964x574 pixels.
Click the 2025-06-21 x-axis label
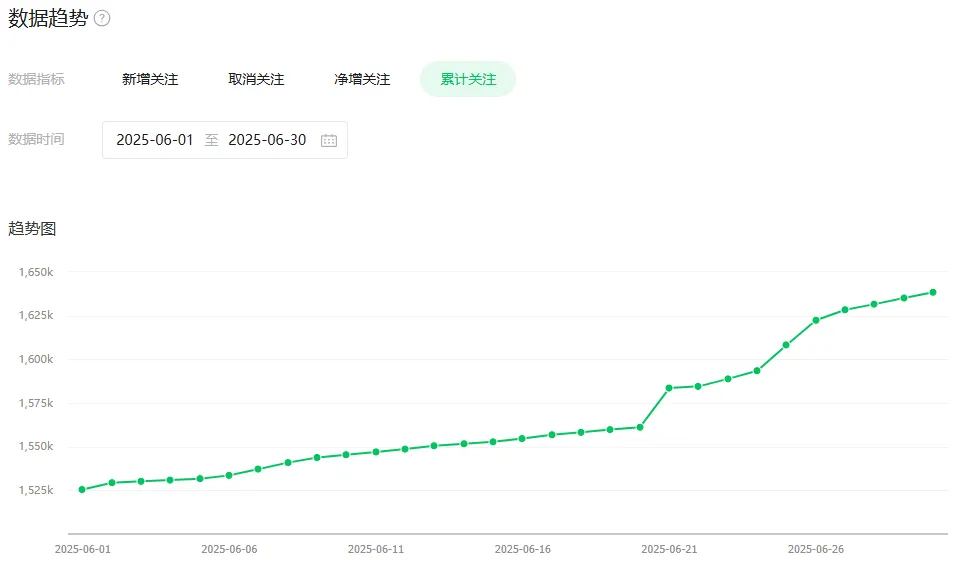[x=669, y=549]
